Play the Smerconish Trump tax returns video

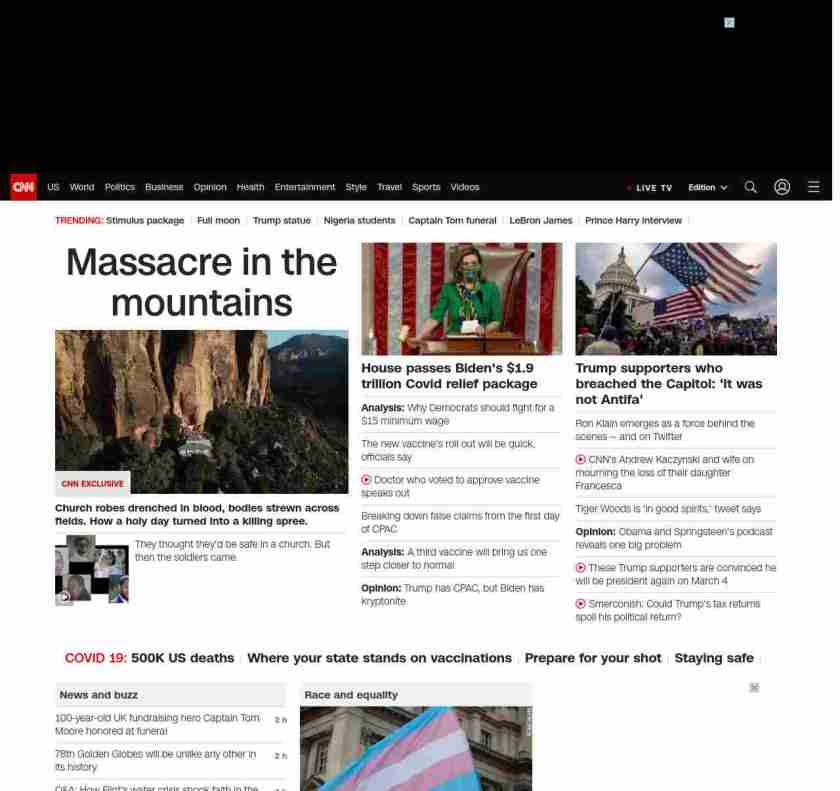580,604
